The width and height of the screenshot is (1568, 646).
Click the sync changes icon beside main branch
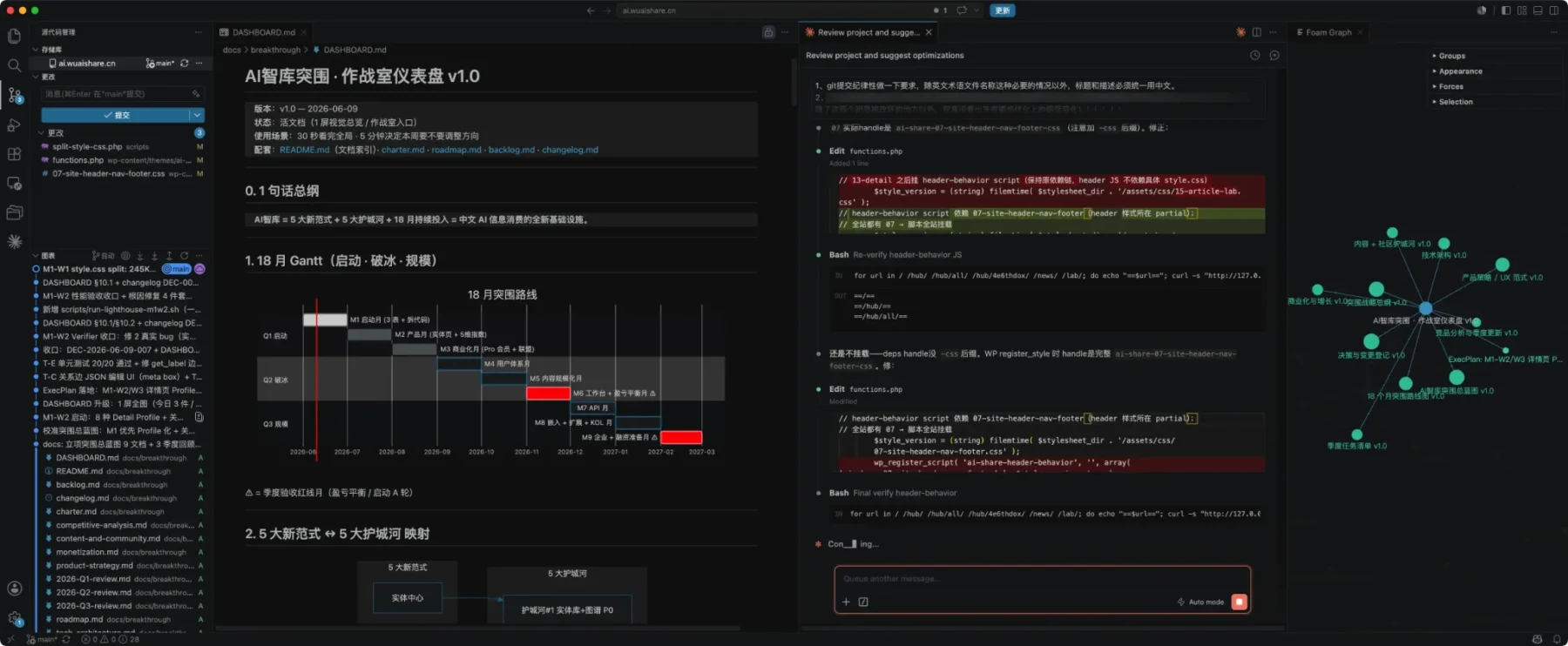click(185, 64)
